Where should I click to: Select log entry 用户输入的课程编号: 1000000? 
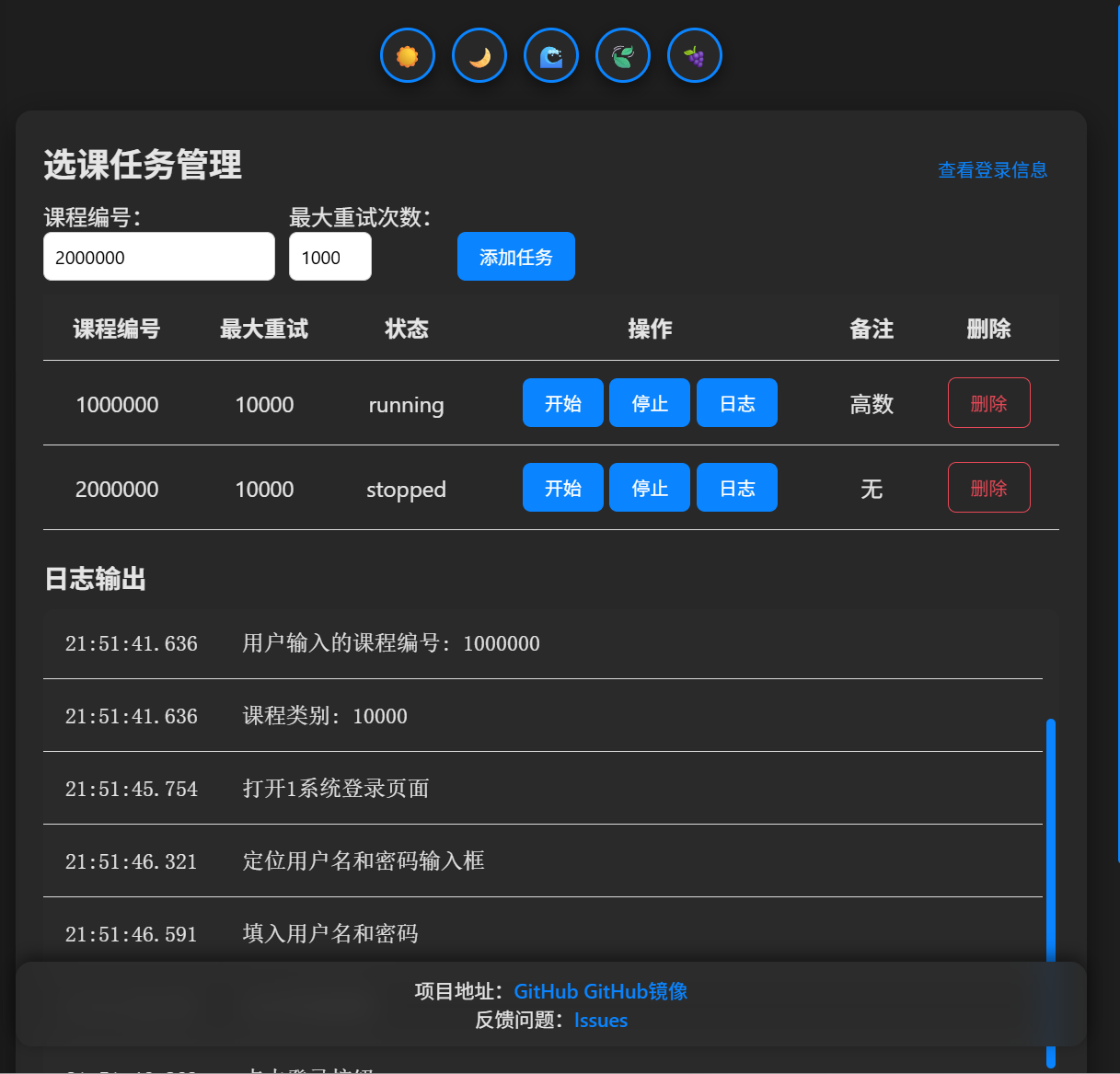pos(543,643)
